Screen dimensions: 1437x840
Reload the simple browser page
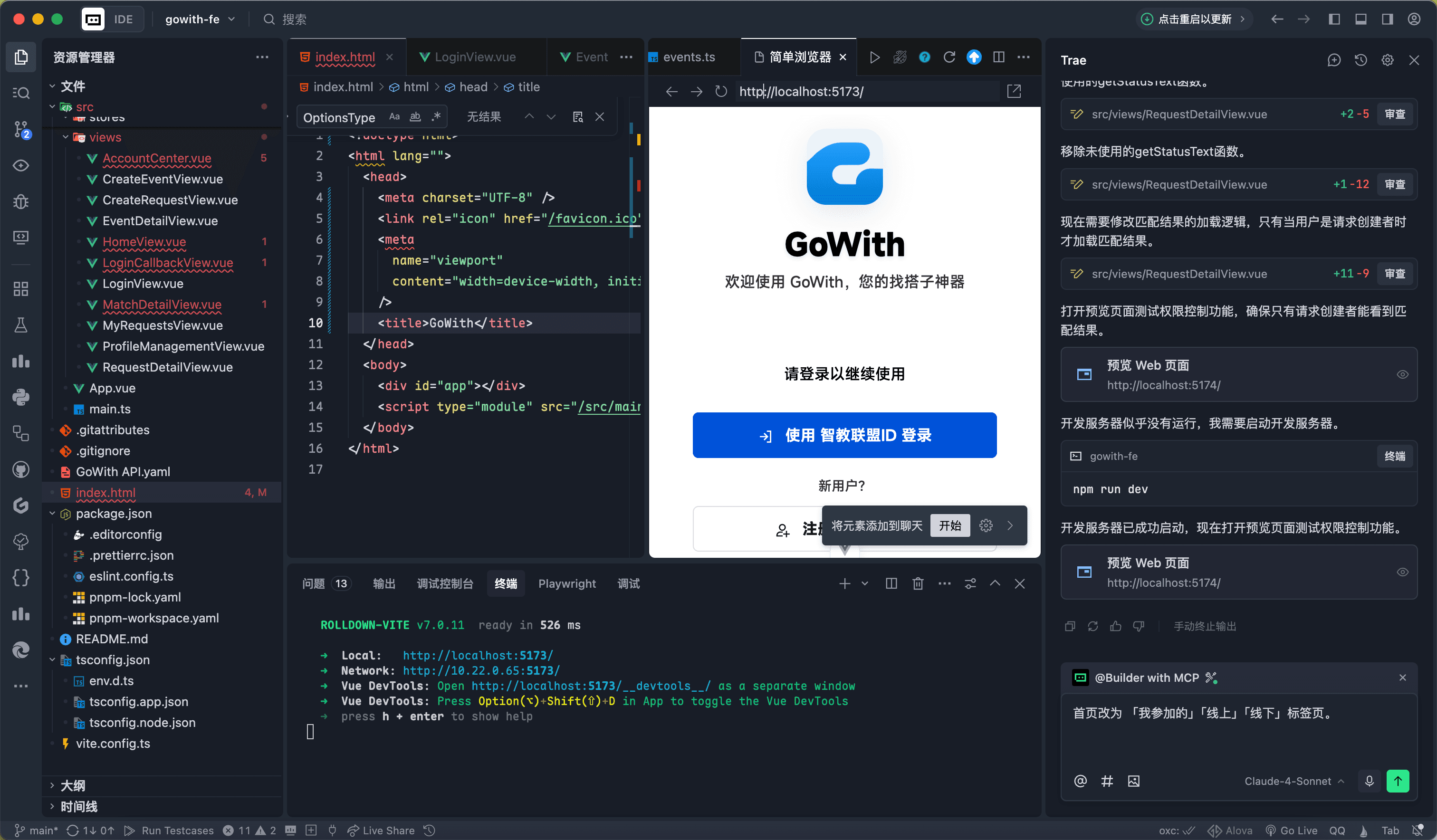[x=721, y=91]
